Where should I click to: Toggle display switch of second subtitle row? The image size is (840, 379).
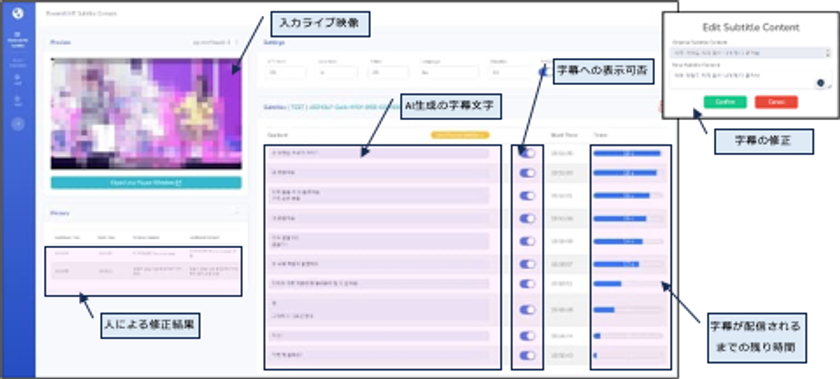(527, 173)
